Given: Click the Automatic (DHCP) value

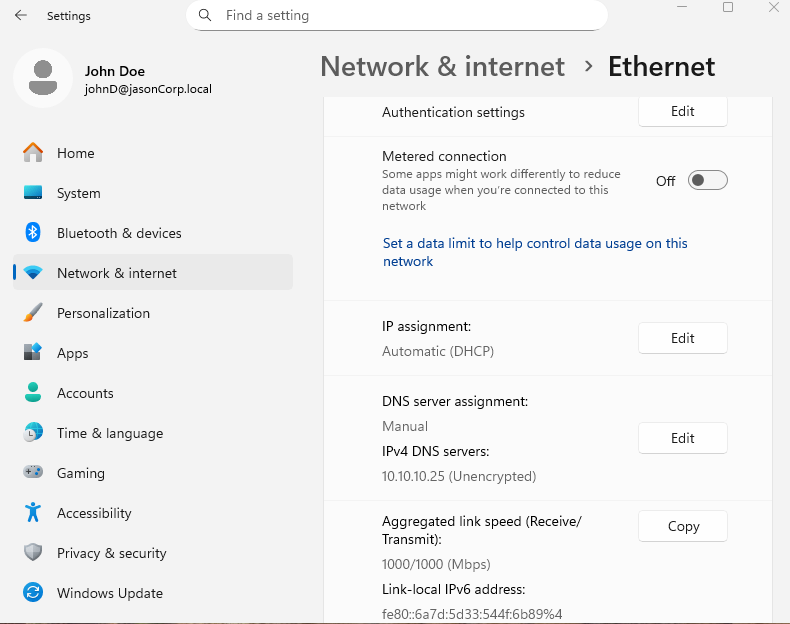Looking at the screenshot, I should point(438,351).
